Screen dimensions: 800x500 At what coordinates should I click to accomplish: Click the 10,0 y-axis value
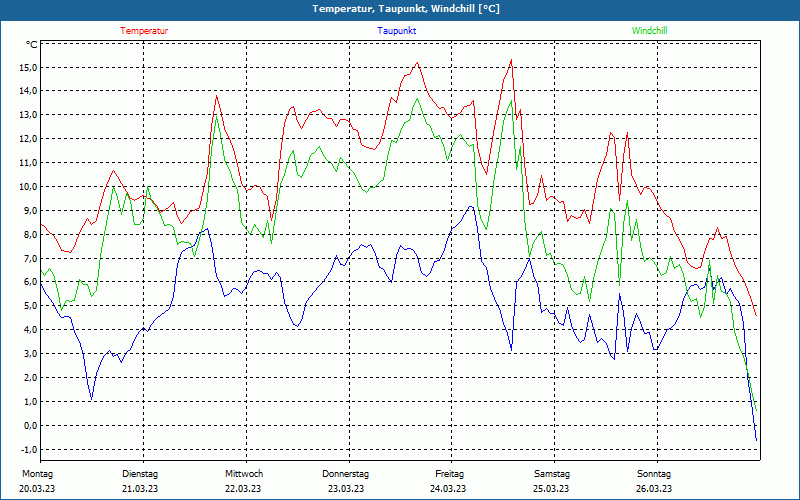coord(28,187)
